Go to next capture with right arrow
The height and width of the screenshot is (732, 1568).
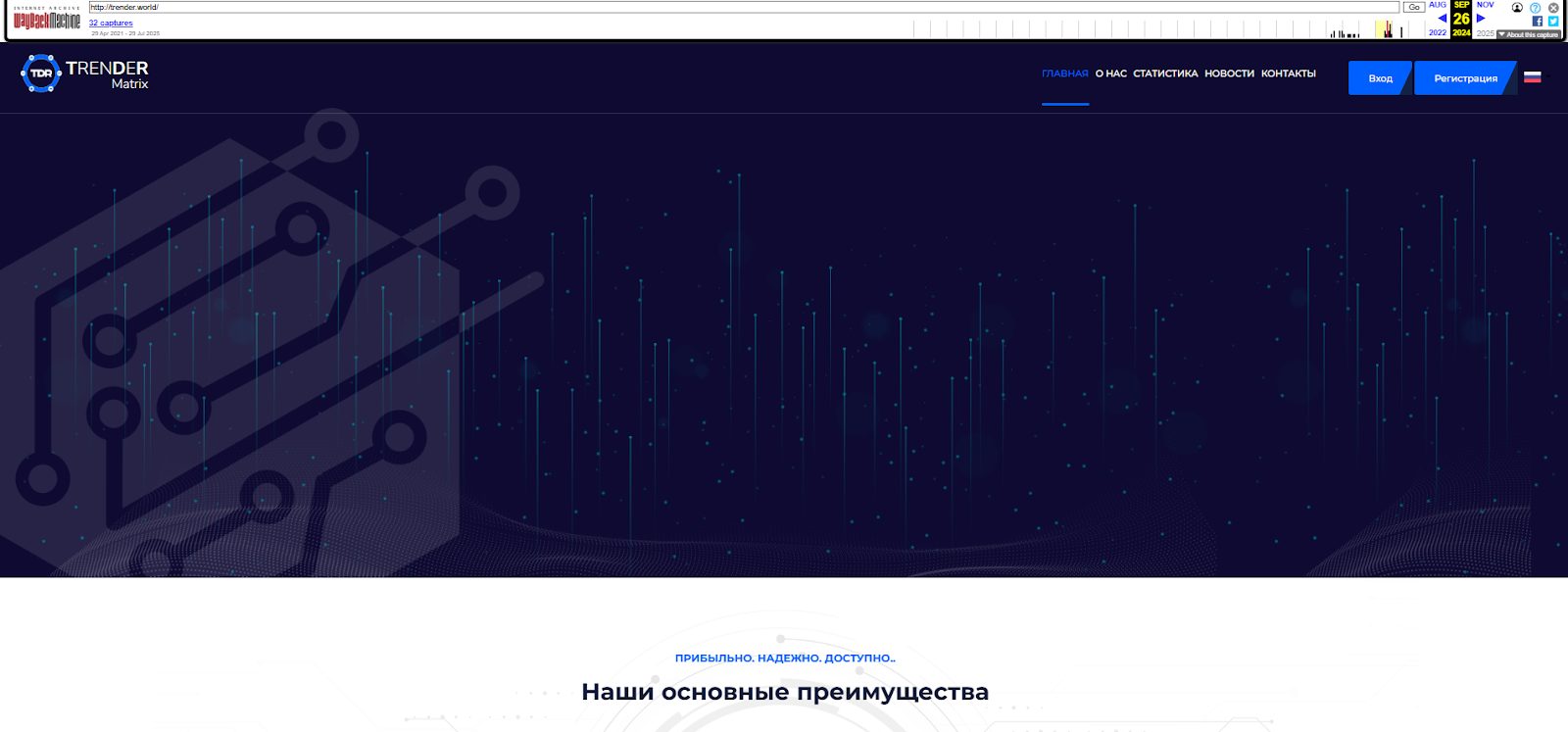pyautogui.click(x=1481, y=18)
